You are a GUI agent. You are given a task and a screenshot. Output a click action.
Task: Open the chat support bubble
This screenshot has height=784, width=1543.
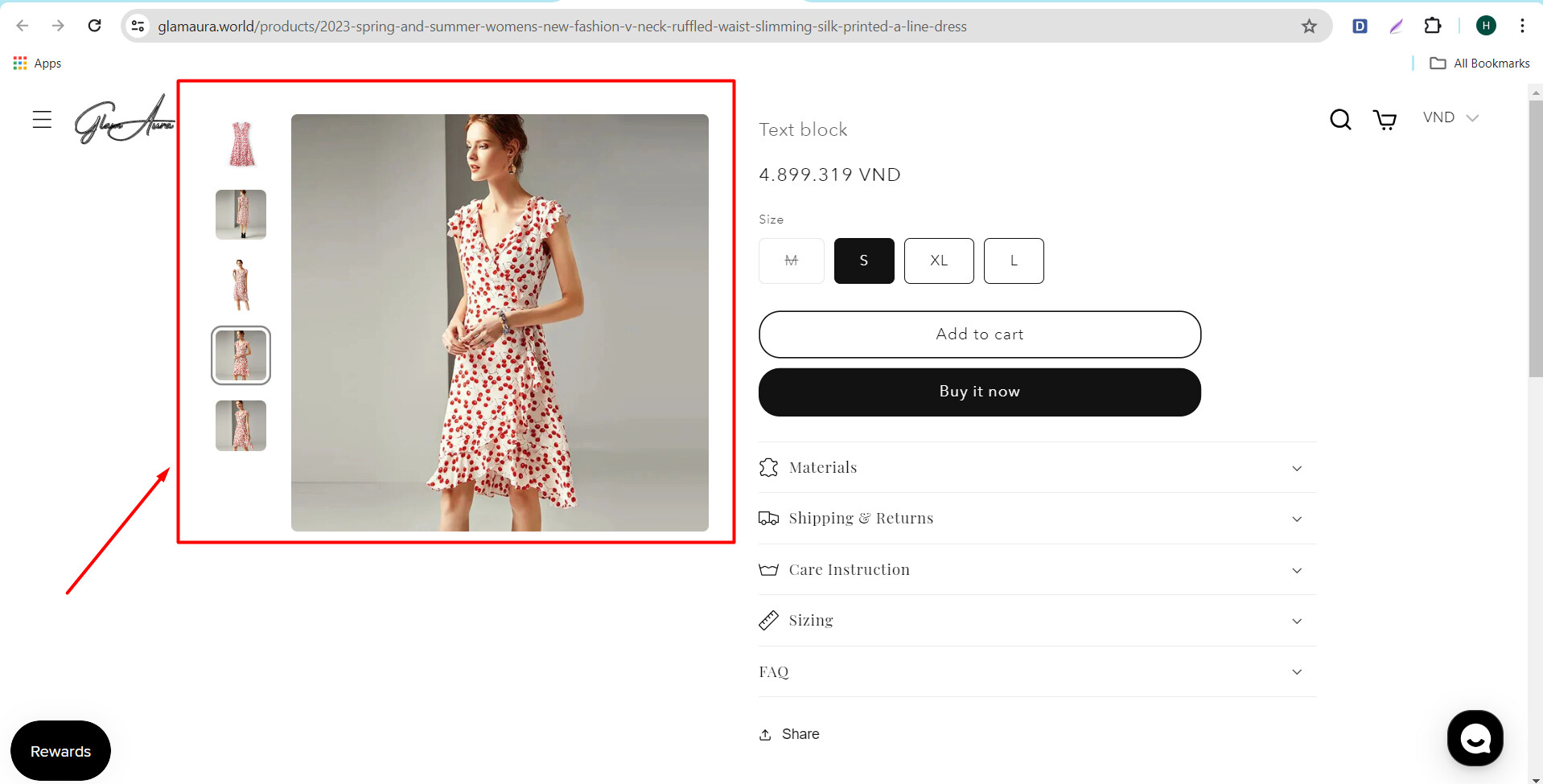(1475, 738)
